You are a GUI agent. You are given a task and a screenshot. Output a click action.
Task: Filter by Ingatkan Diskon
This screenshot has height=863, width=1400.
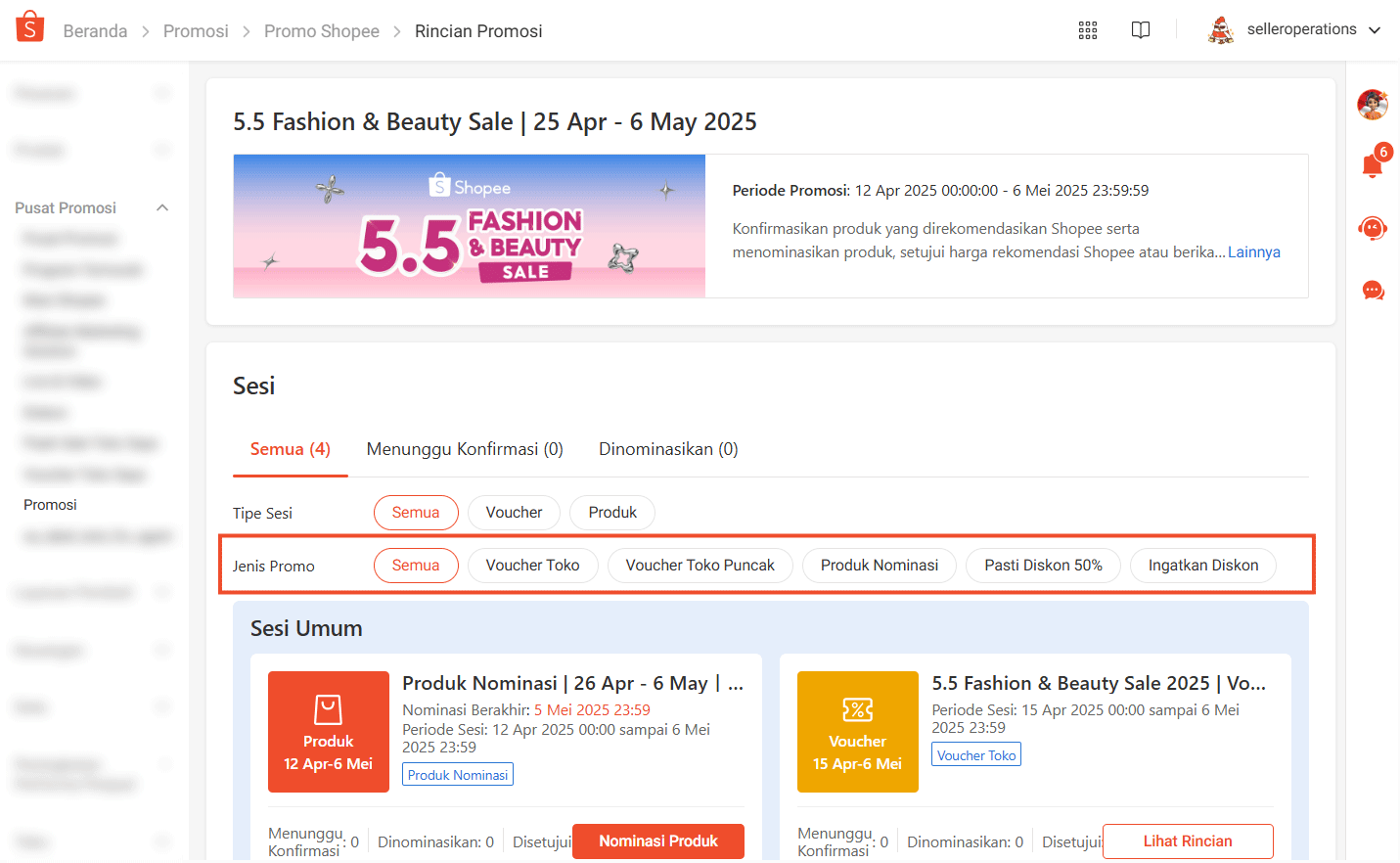(x=1203, y=566)
